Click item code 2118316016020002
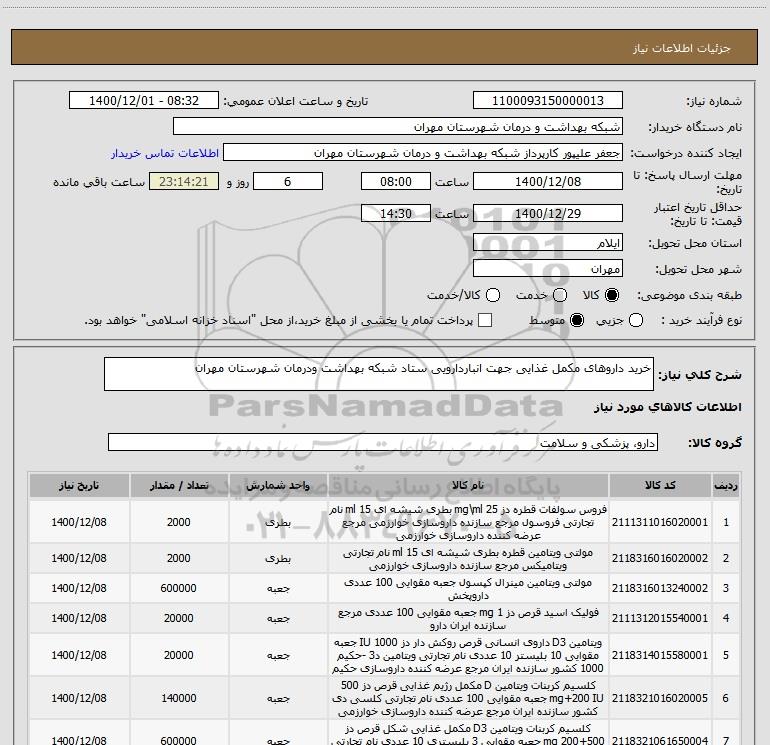 click(660, 558)
